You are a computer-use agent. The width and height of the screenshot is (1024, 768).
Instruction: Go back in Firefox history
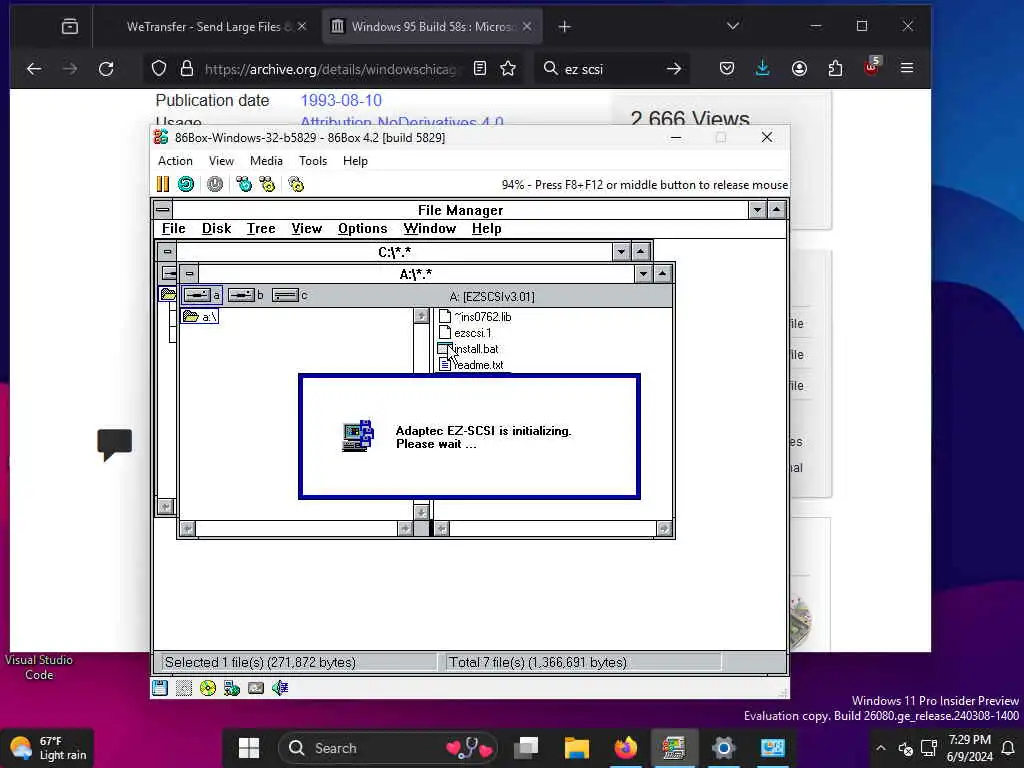click(x=34, y=68)
